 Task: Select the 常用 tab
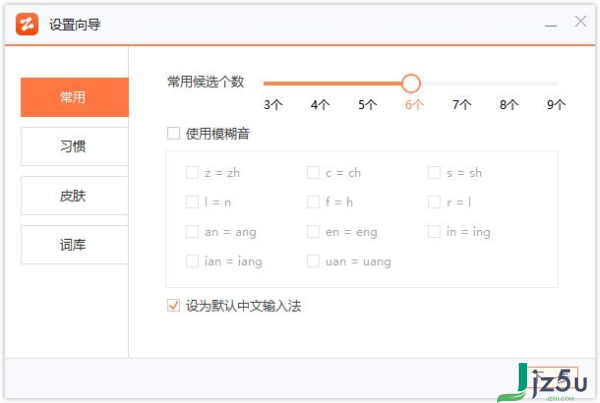point(75,97)
